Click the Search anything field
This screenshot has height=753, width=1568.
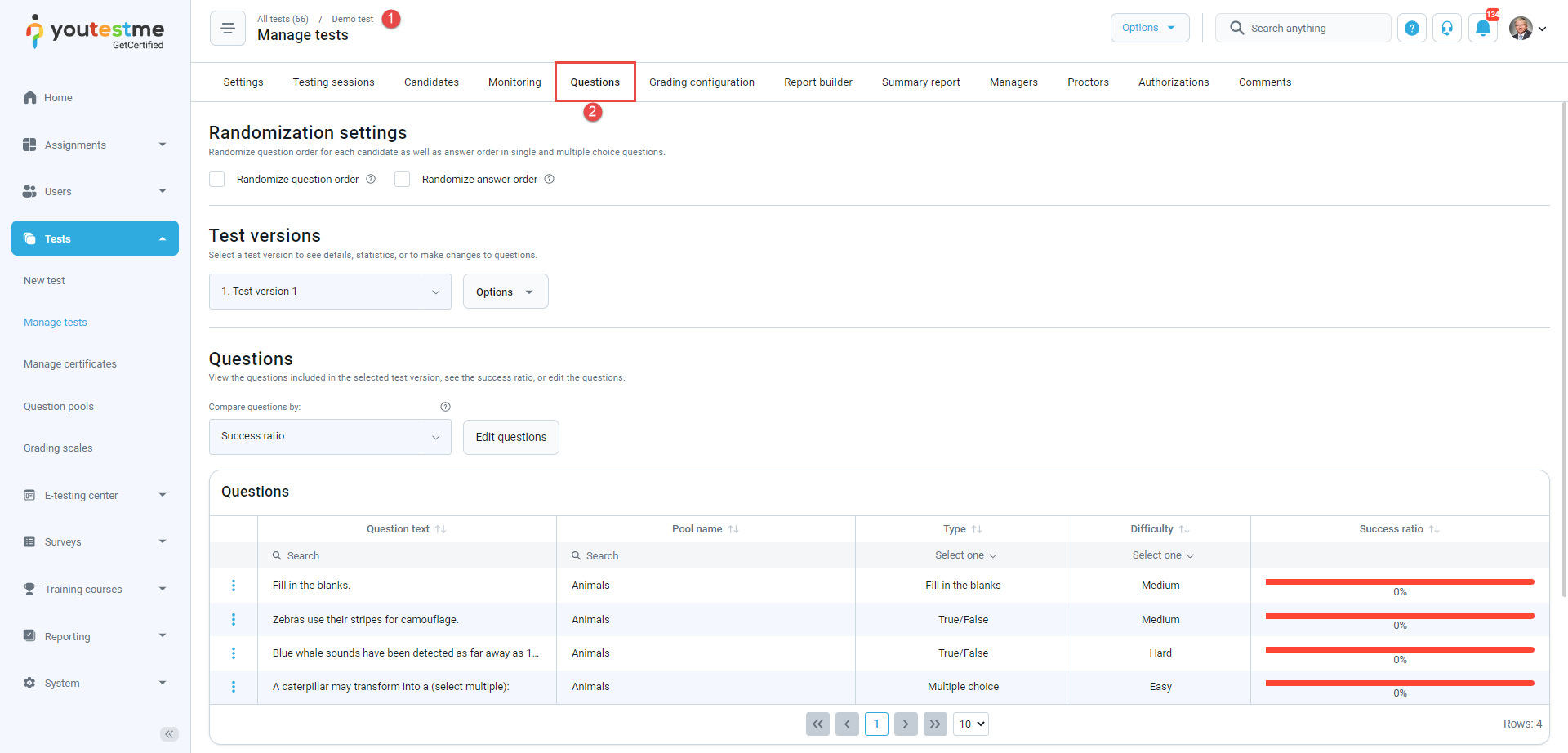[x=1303, y=28]
